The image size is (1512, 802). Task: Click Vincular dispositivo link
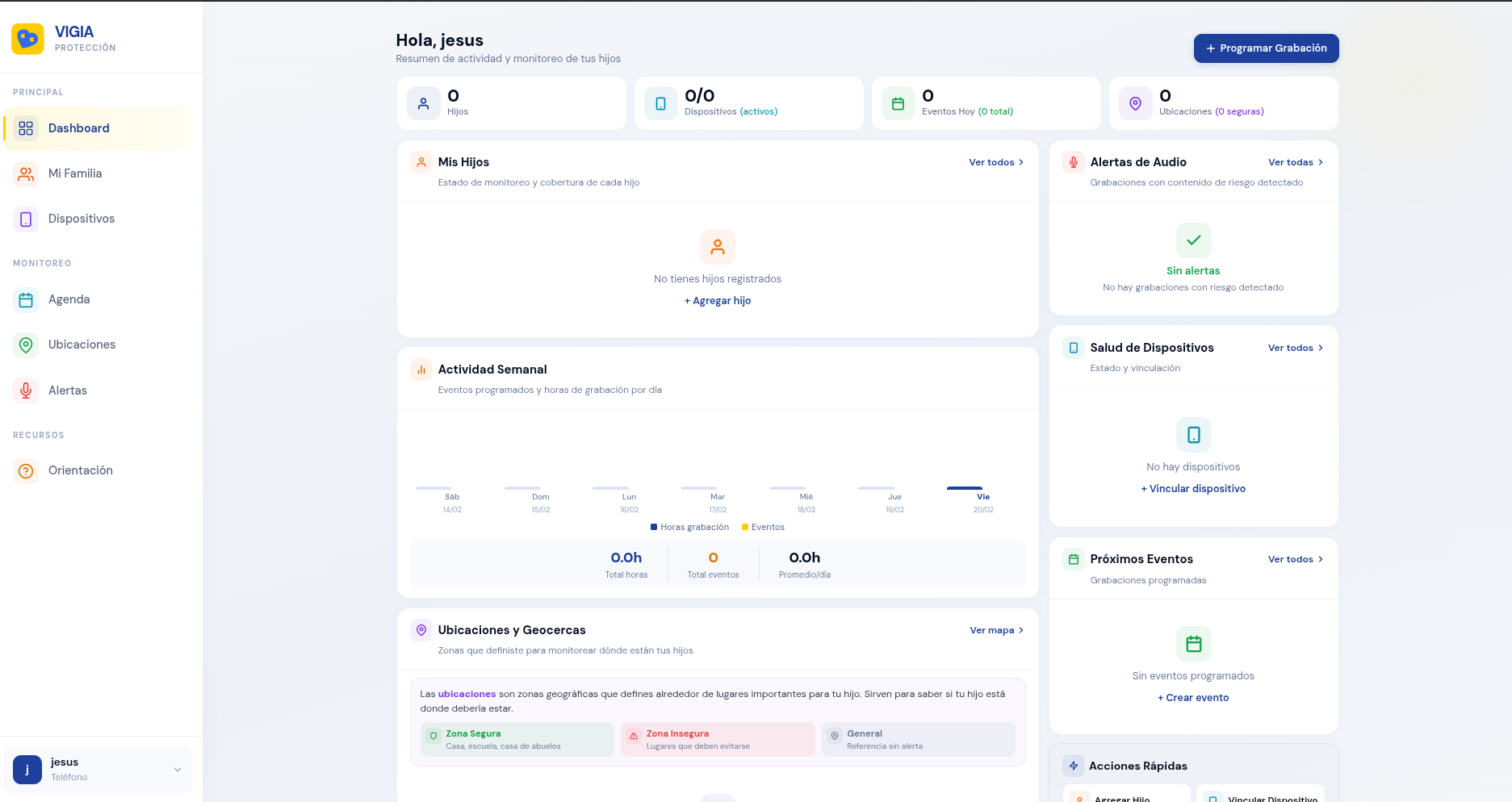point(1193,489)
